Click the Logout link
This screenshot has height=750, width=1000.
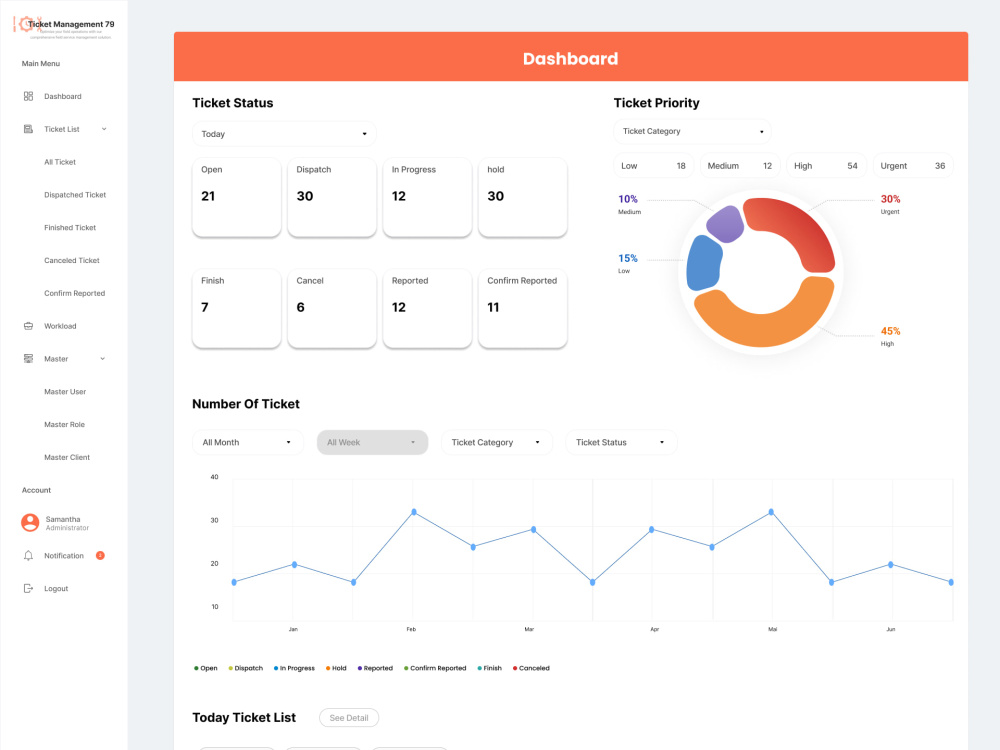[x=56, y=588]
